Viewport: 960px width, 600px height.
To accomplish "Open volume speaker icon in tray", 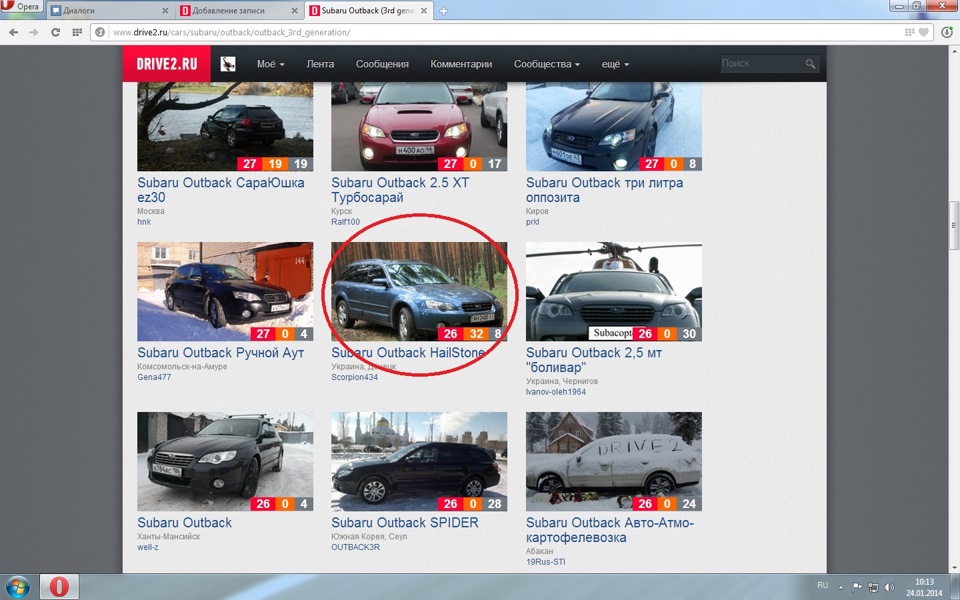I will pyautogui.click(x=889, y=587).
